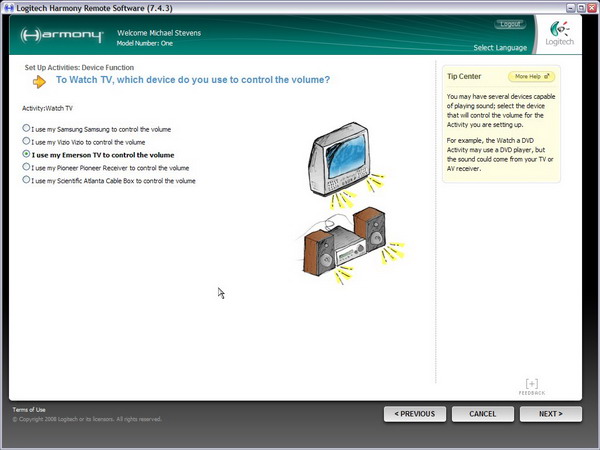Click the Harmony app icon in title bar
The height and width of the screenshot is (450, 600).
[x=8, y=8]
